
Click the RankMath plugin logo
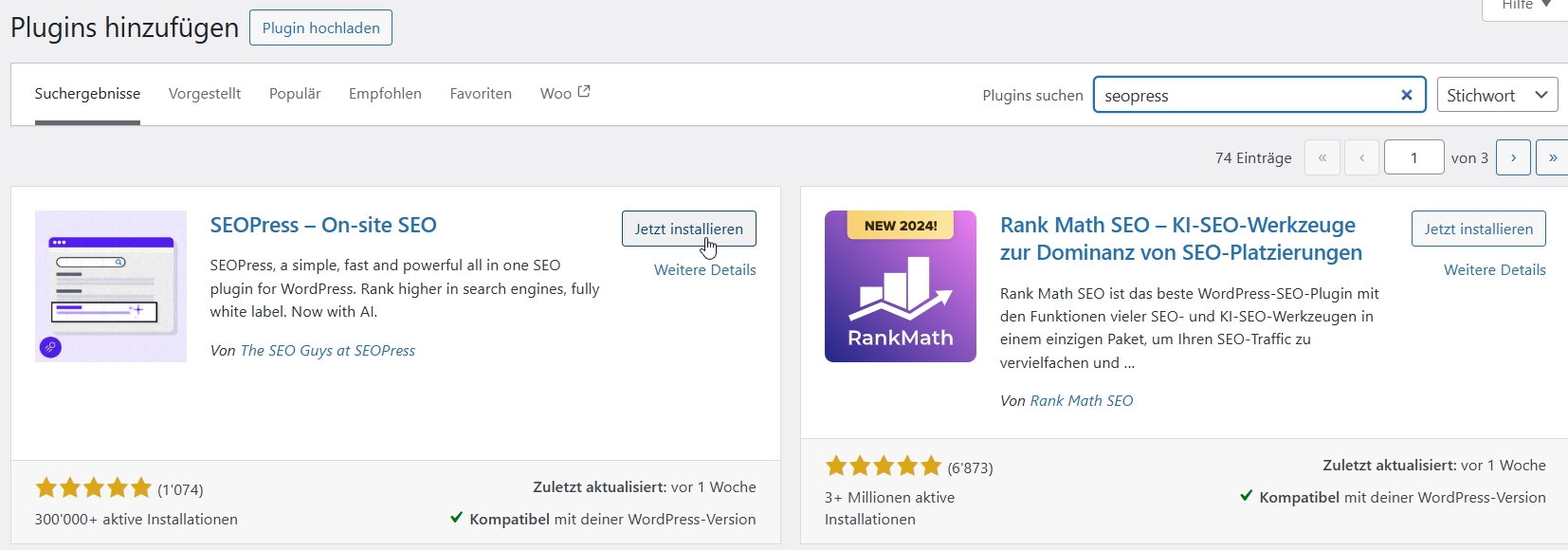click(x=900, y=286)
